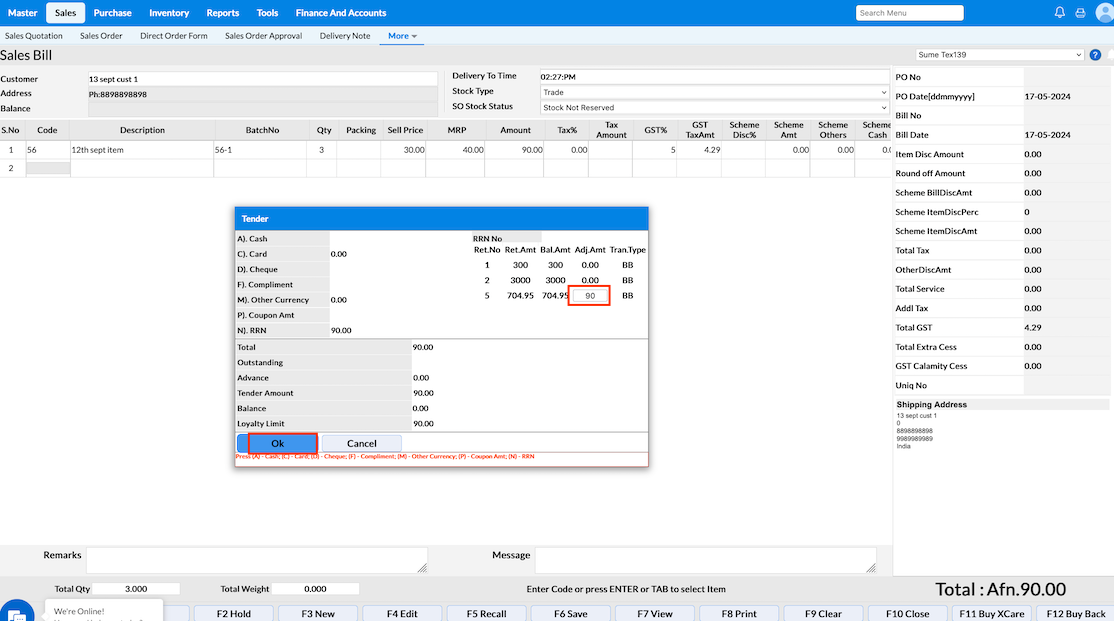Open the live chat bubble icon
1114x621 pixels.
[16, 612]
